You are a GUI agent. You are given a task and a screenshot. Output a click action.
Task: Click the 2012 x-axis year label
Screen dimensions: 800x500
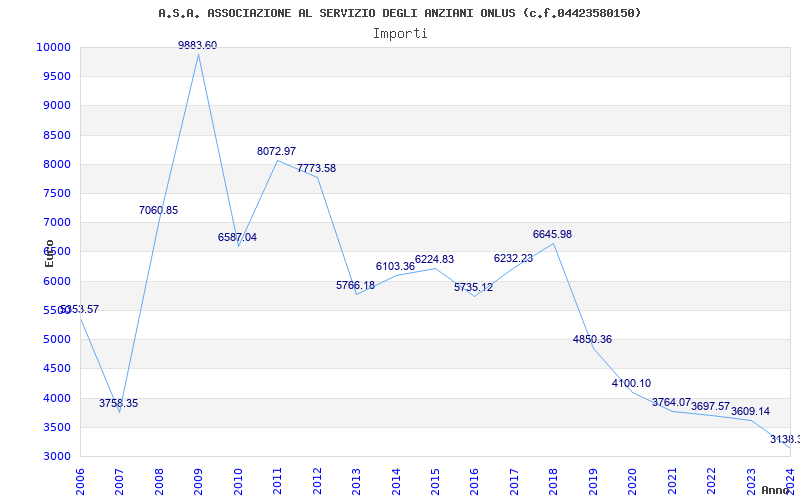coord(317,481)
